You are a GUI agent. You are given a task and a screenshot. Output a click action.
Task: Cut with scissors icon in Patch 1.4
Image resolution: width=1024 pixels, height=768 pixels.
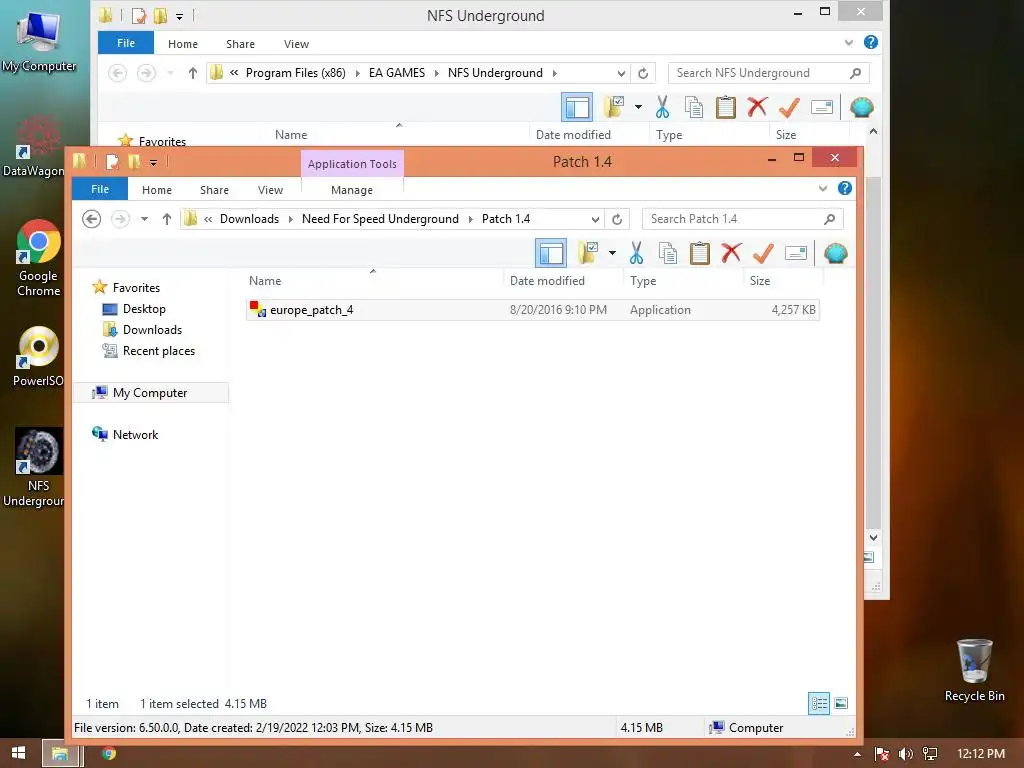pos(636,253)
